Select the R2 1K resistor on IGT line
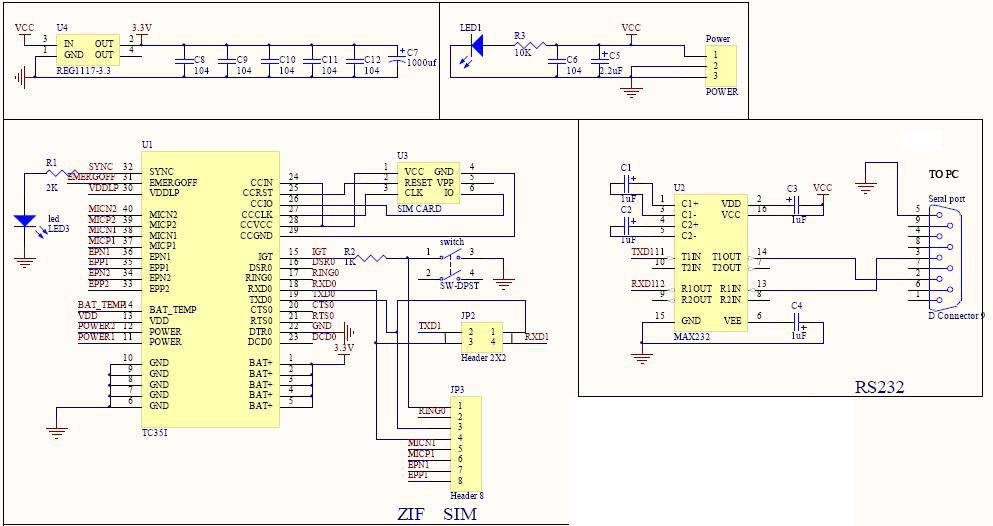The width and height of the screenshot is (993, 526). [x=370, y=257]
